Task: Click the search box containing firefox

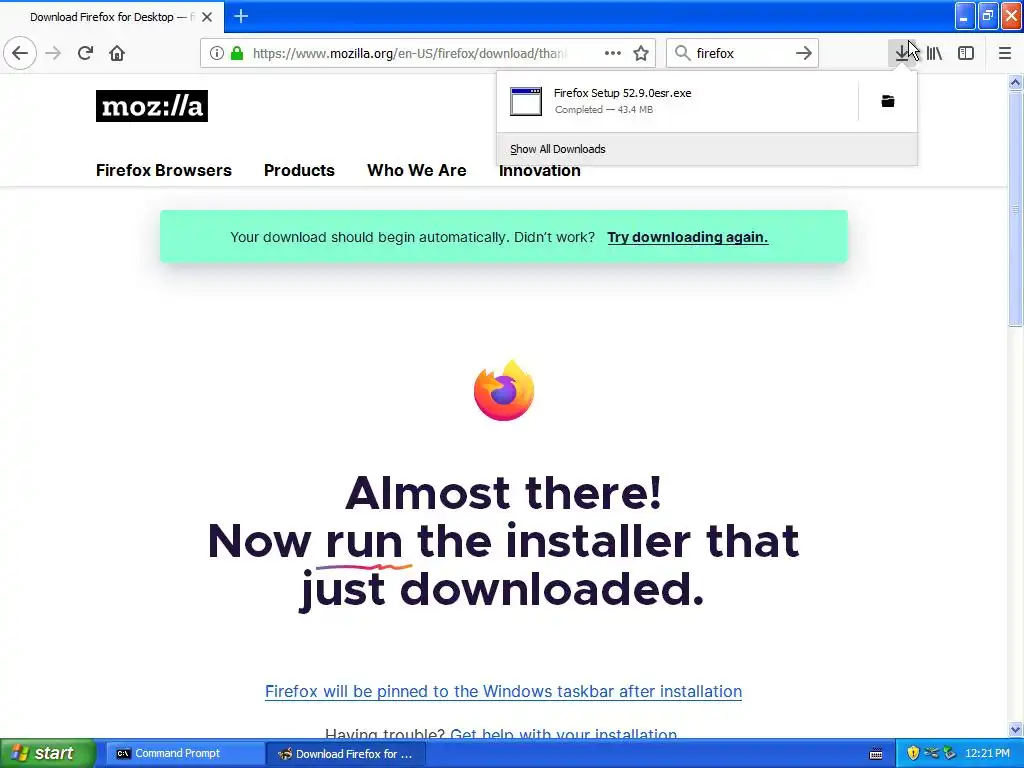Action: (x=741, y=53)
